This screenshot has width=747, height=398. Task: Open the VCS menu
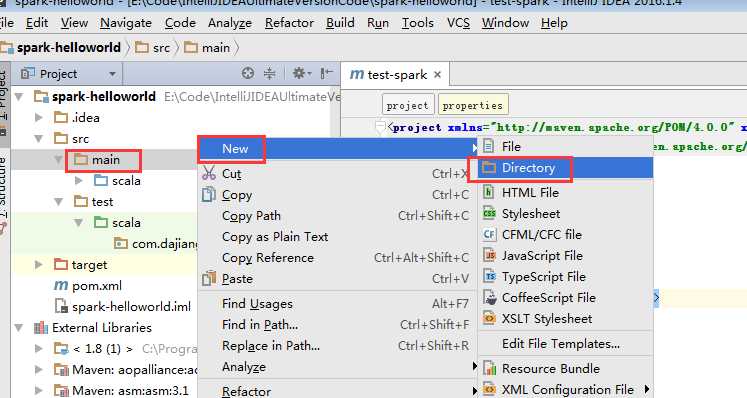click(458, 23)
